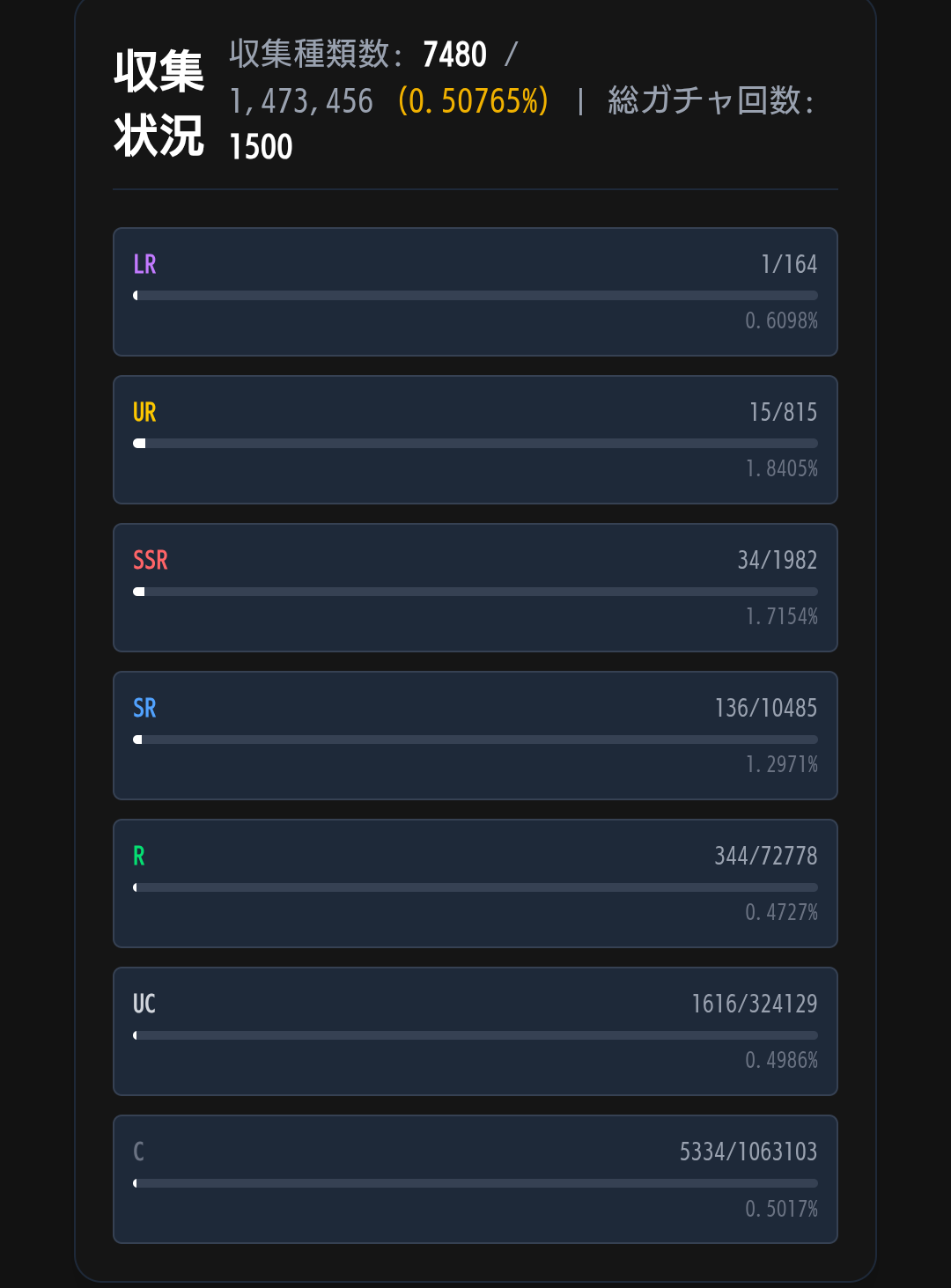The width and height of the screenshot is (951, 1288).
Task: Select the UC rarity label
Action: (144, 1004)
